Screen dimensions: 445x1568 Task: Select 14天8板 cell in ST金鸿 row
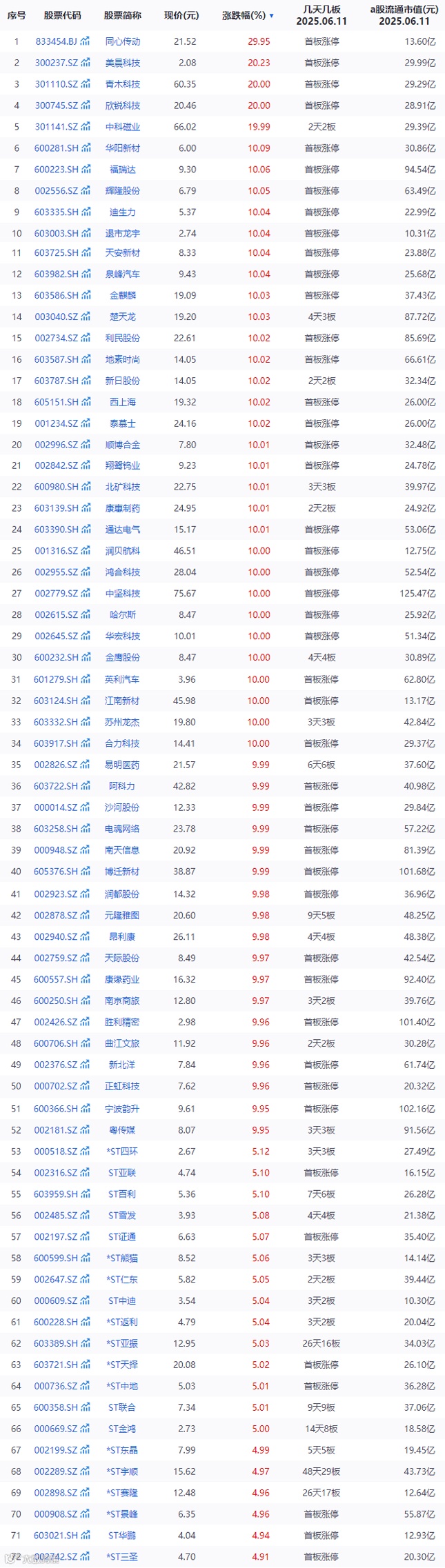[x=322, y=1428]
